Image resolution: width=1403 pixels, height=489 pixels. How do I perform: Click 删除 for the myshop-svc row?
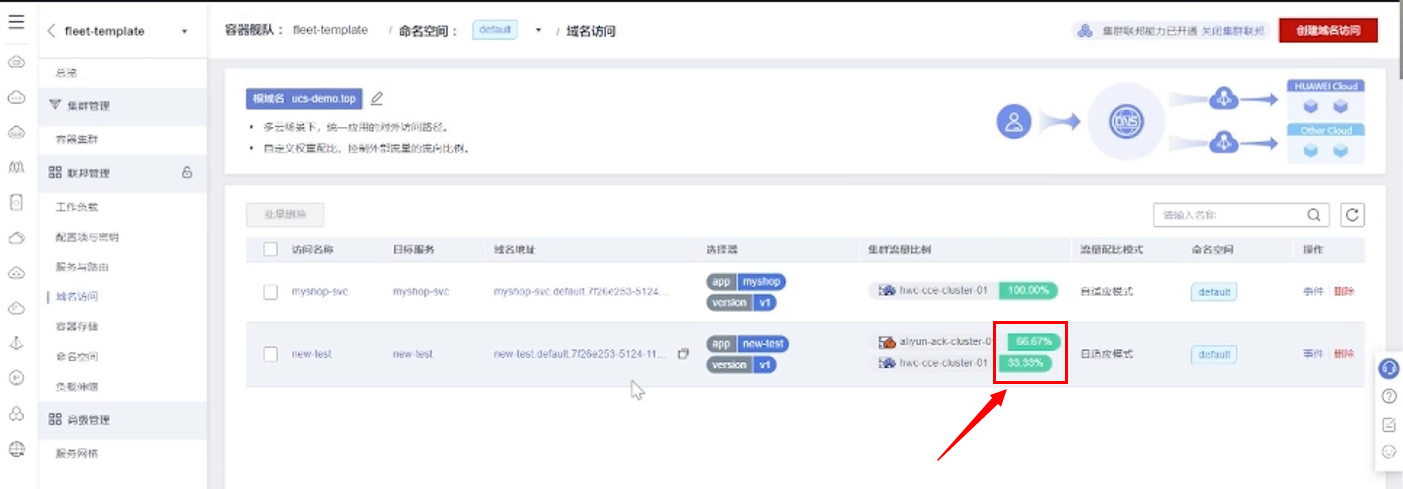(x=1344, y=291)
